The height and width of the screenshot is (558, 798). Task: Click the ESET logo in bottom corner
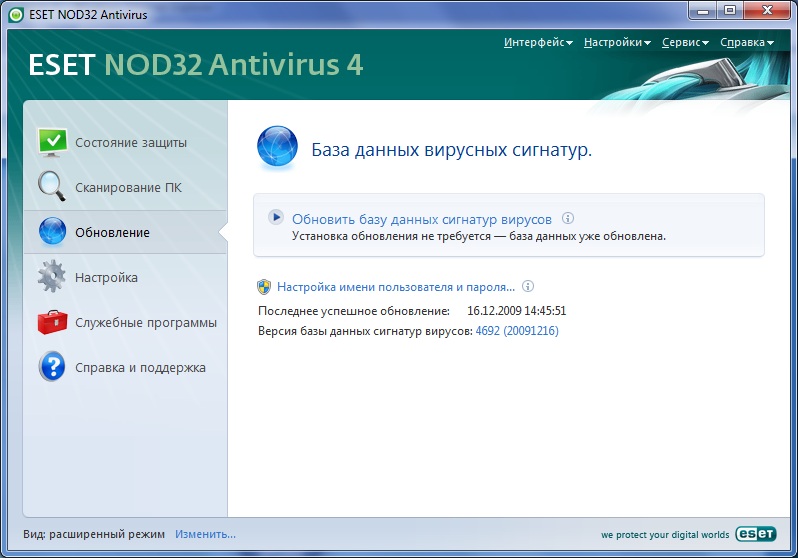pos(755,534)
